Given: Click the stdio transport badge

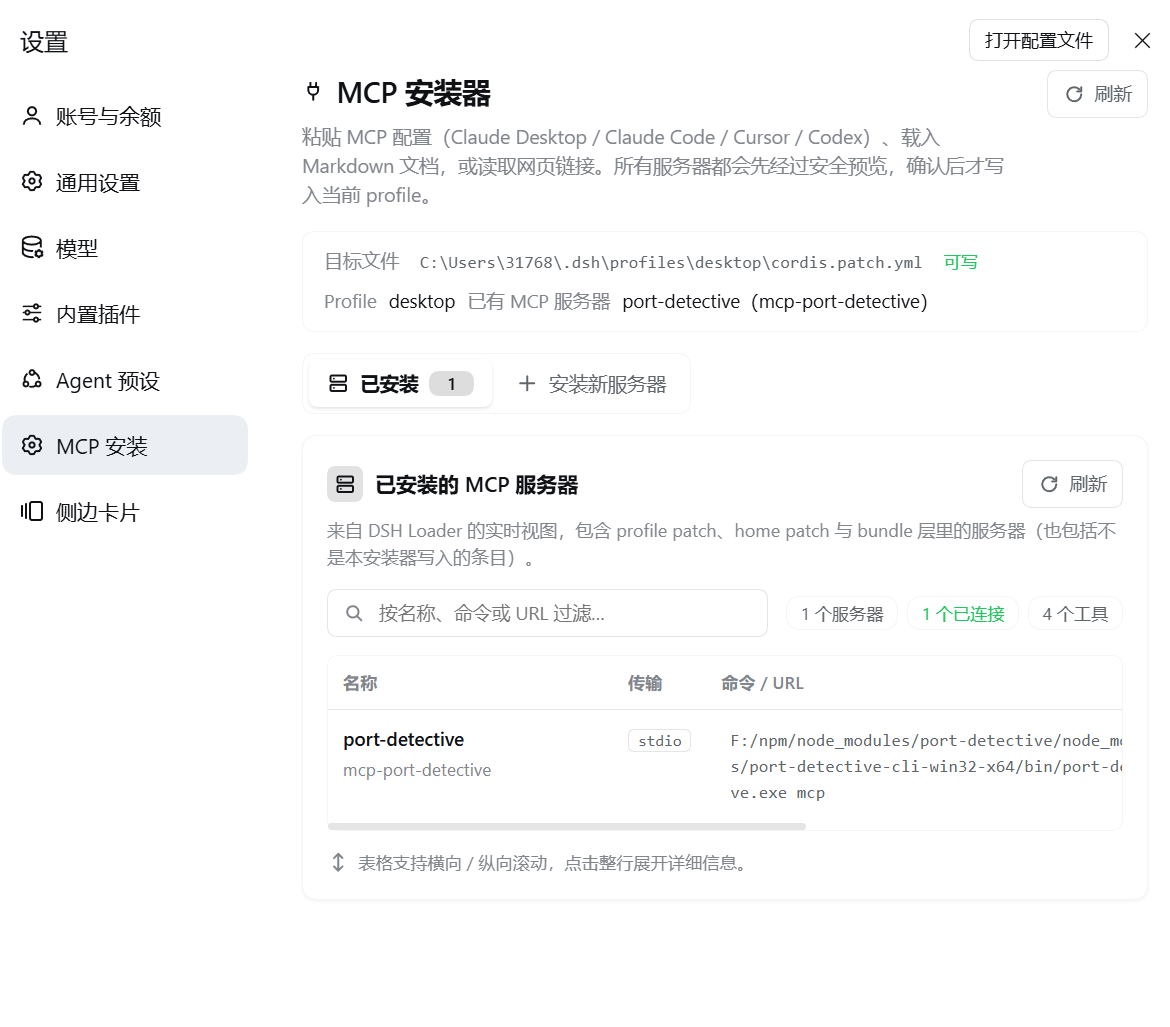Looking at the screenshot, I should coord(660,740).
